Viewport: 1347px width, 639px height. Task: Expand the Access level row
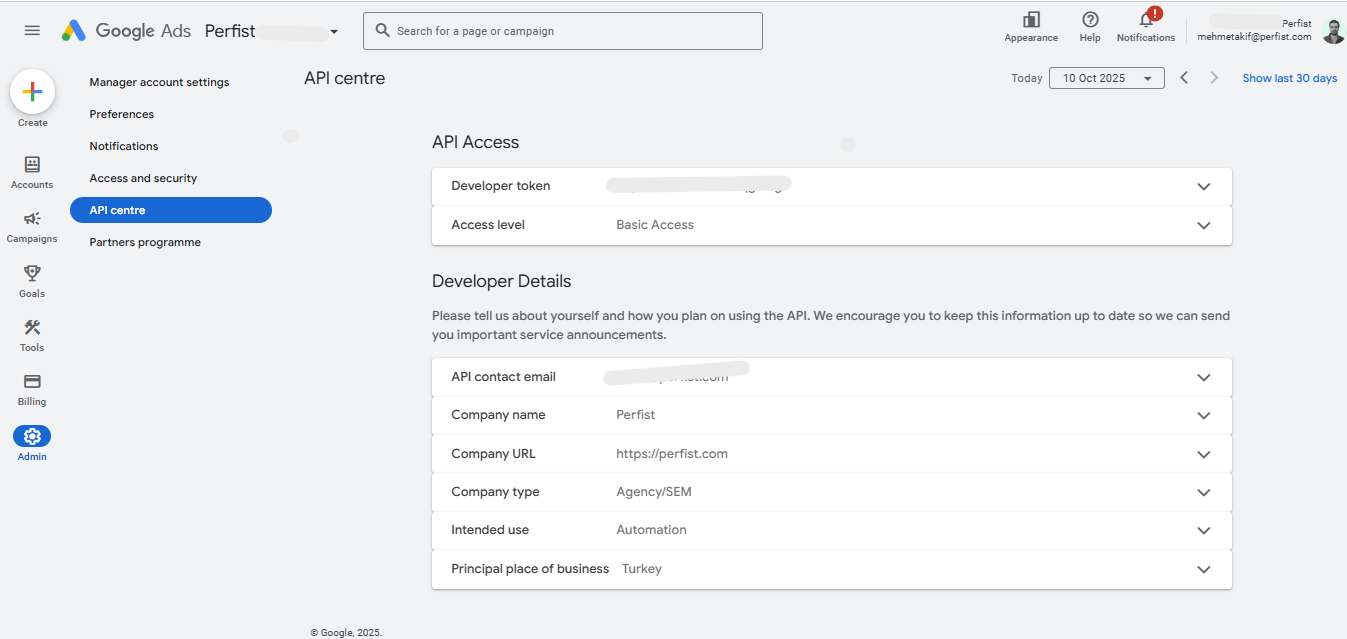[1203, 226]
